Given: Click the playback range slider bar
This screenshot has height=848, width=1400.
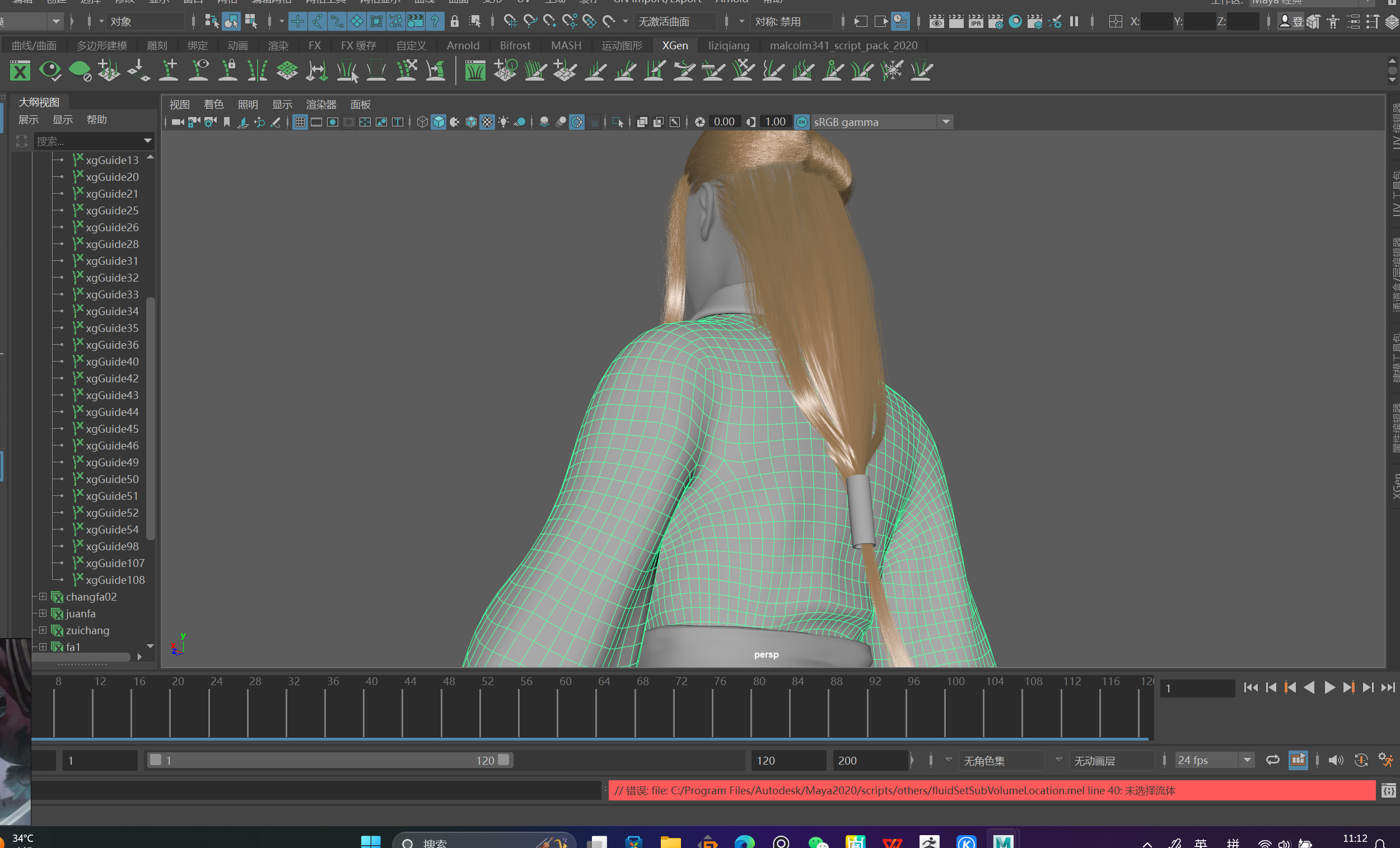Looking at the screenshot, I should coord(329,760).
